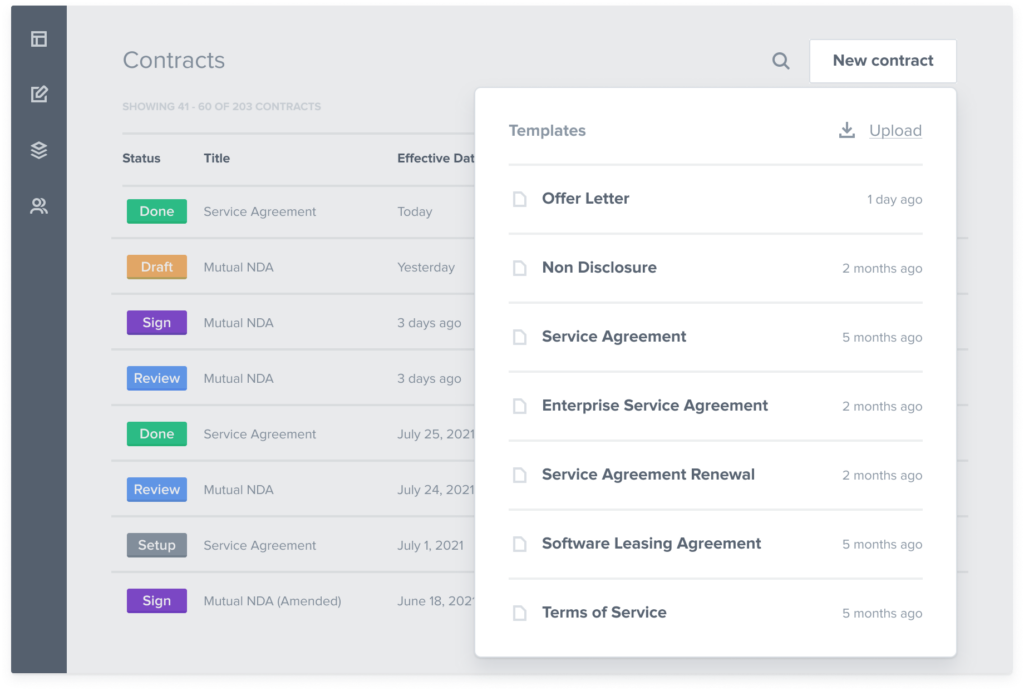The height and width of the screenshot is (691, 1024).
Task: Select the Service Agreement Renewal template
Action: click(647, 474)
